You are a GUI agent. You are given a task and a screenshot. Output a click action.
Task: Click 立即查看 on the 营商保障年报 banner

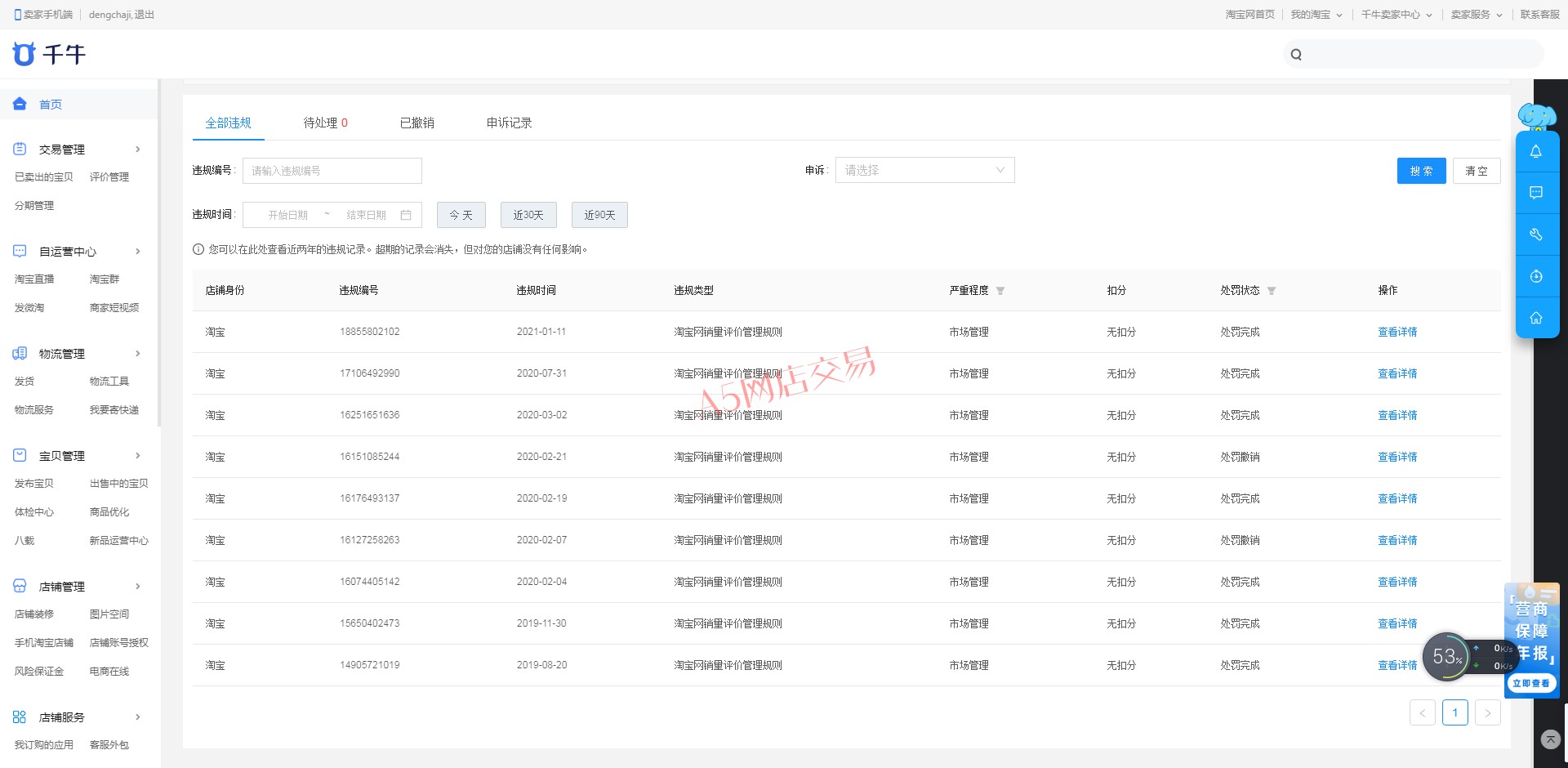click(x=1531, y=683)
